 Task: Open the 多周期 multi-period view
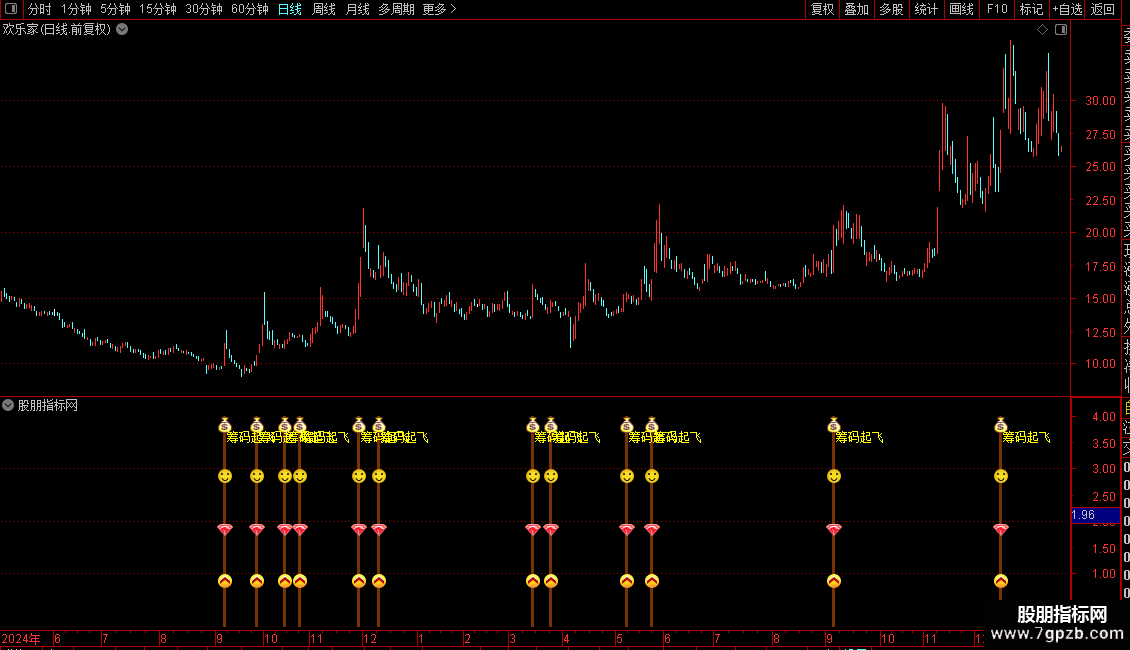tap(396, 9)
